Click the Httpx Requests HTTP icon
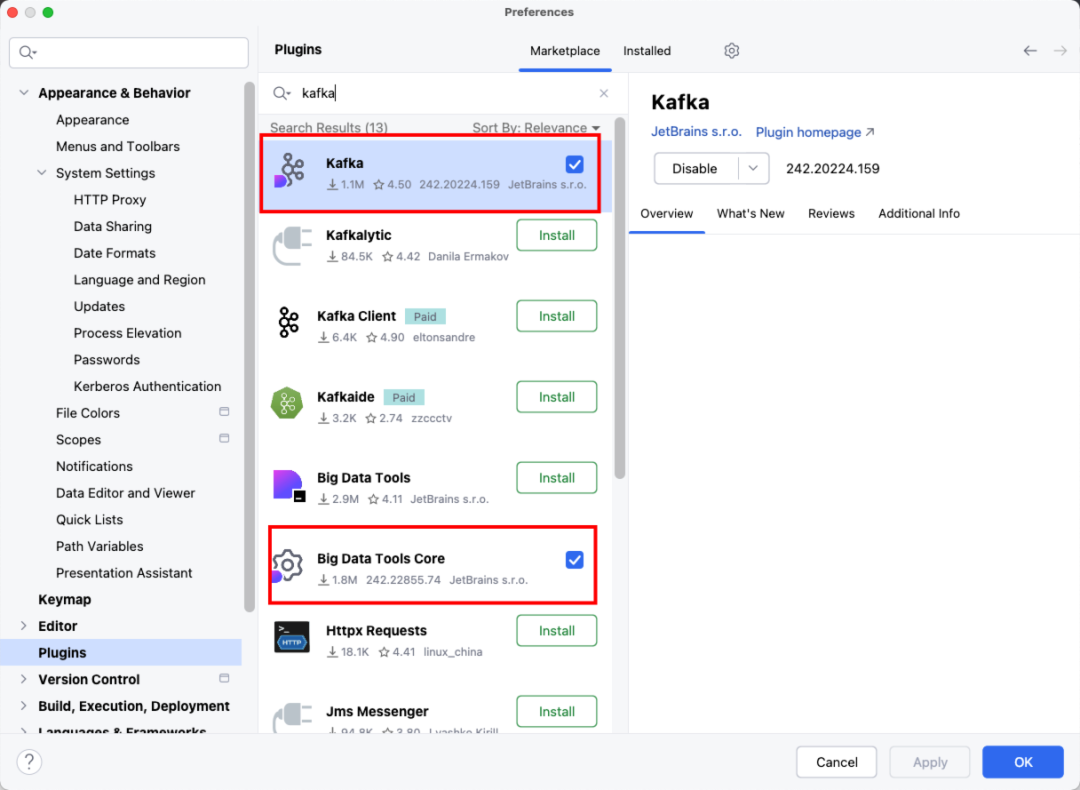Screen dimensions: 1080x790 point(291,637)
